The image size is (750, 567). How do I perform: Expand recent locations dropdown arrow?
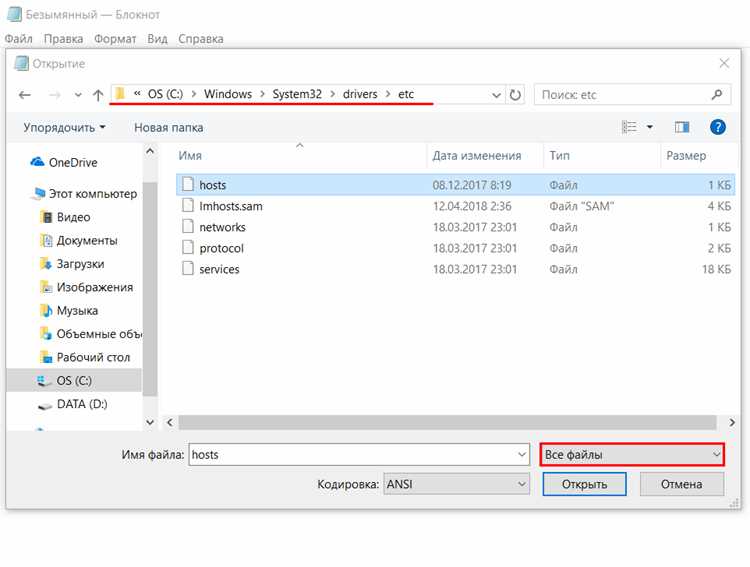pyautogui.click(x=78, y=95)
